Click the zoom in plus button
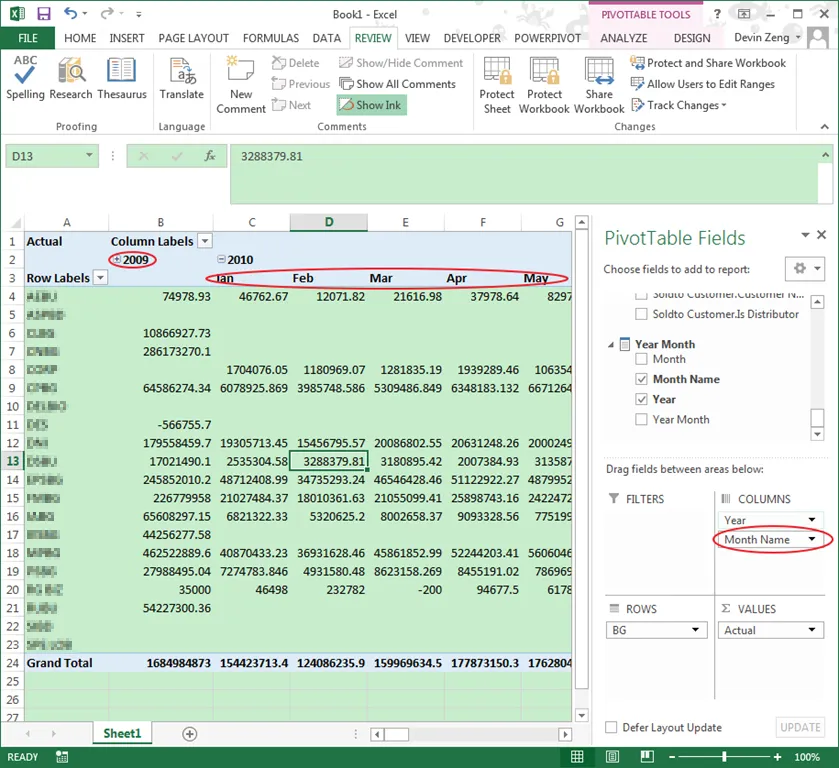 [777, 757]
